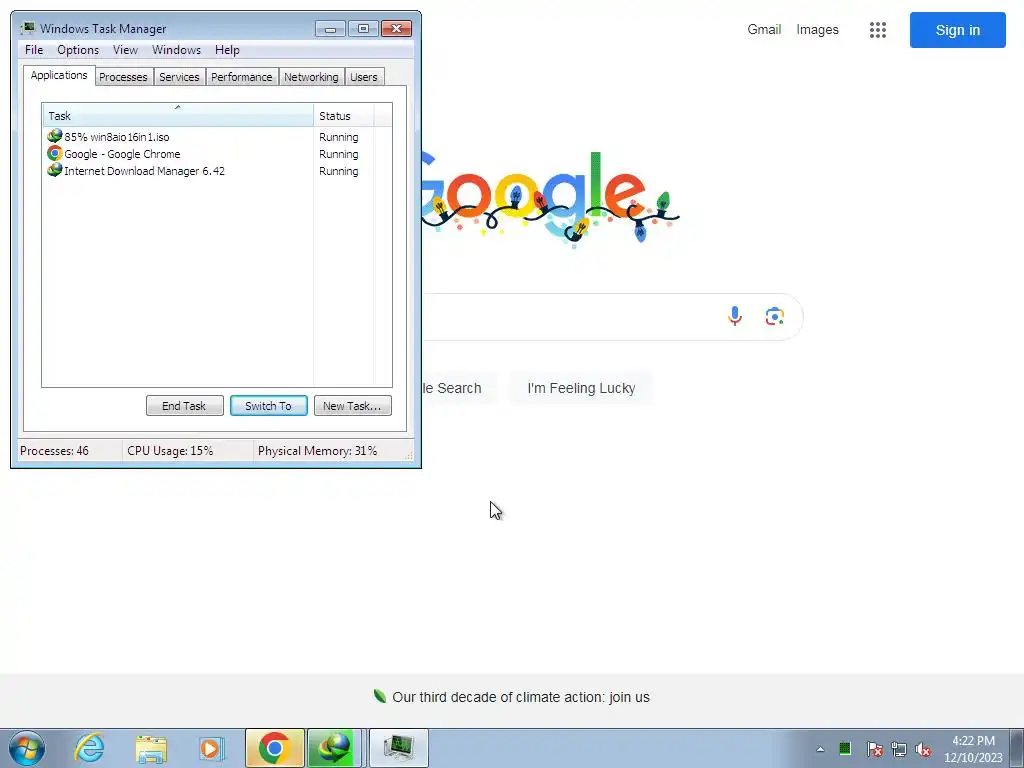Click Running status of Google Chrome row

338,154
